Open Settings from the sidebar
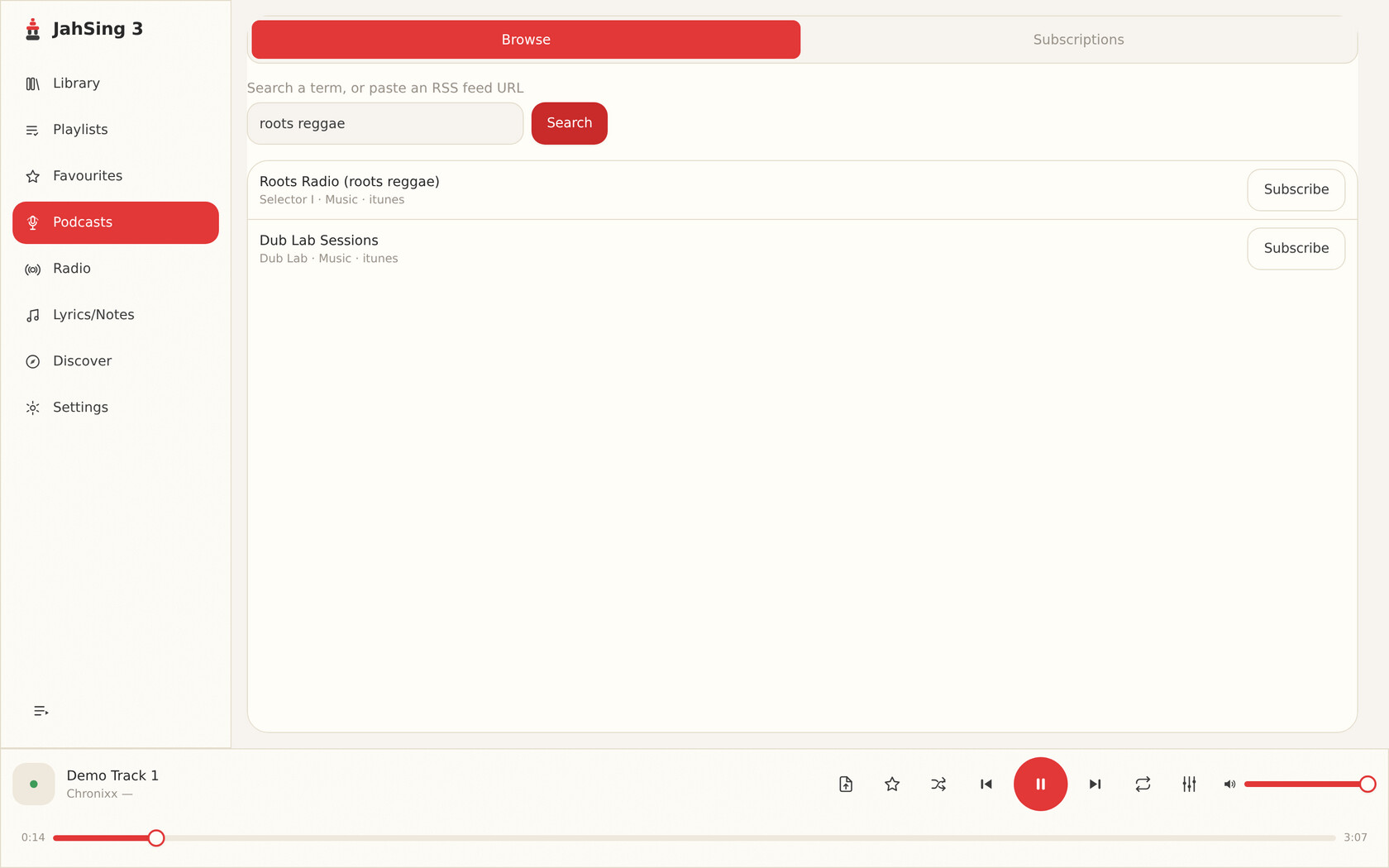The image size is (1389, 868). pyautogui.click(x=116, y=408)
